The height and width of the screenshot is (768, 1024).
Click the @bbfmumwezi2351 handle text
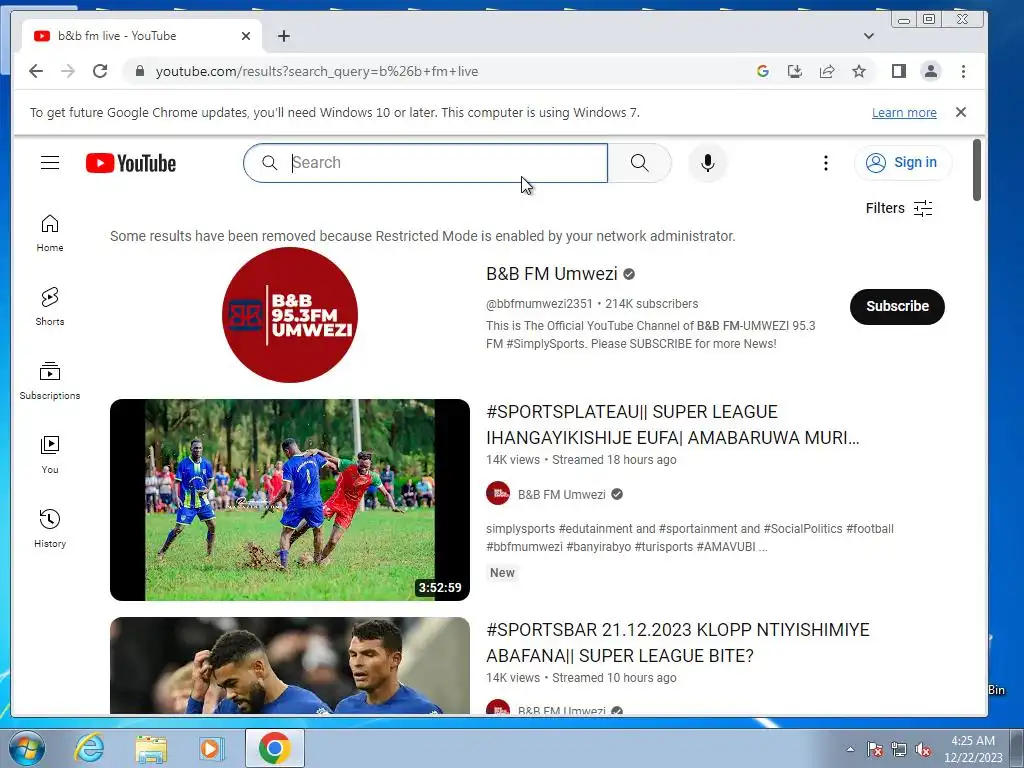pyautogui.click(x=539, y=304)
